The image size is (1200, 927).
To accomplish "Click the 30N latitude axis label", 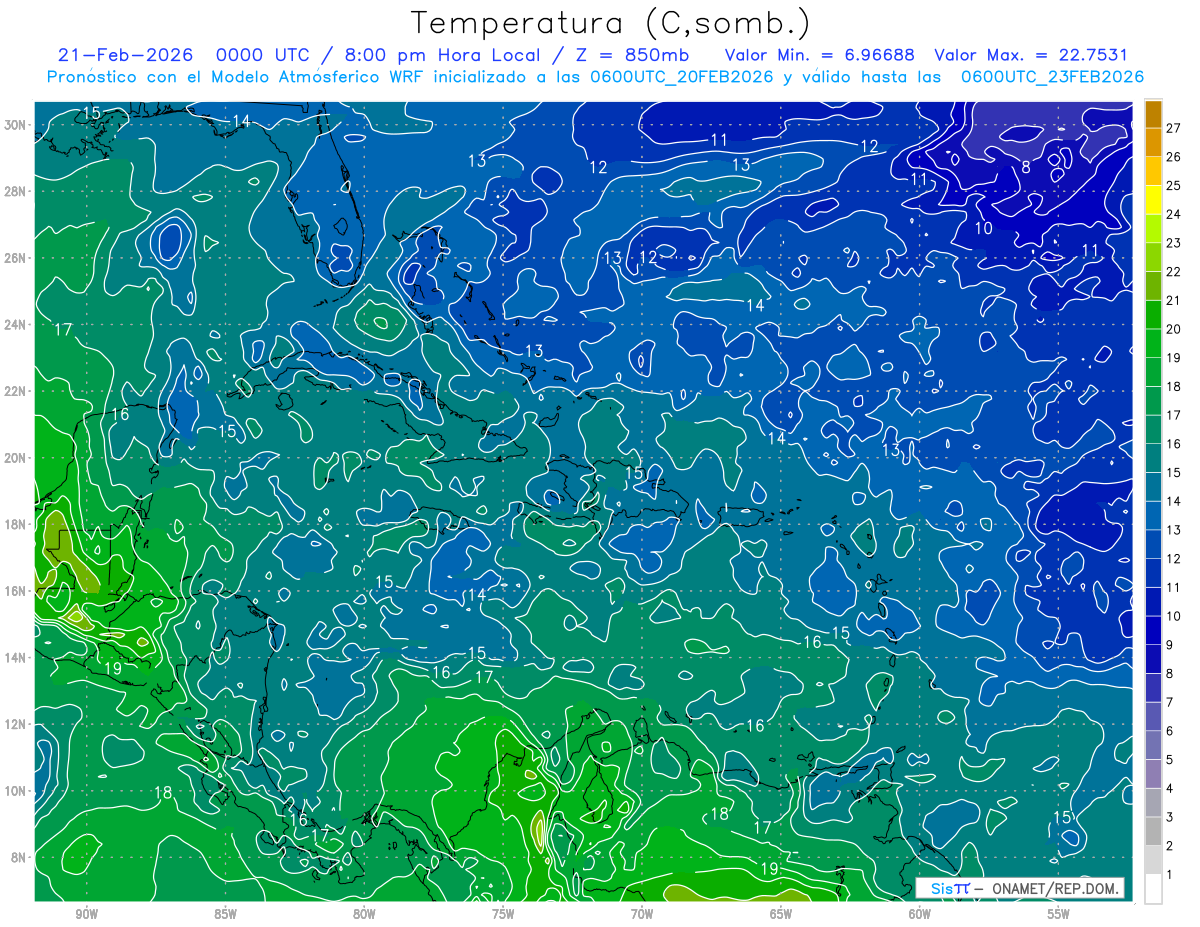I will coord(16,125).
